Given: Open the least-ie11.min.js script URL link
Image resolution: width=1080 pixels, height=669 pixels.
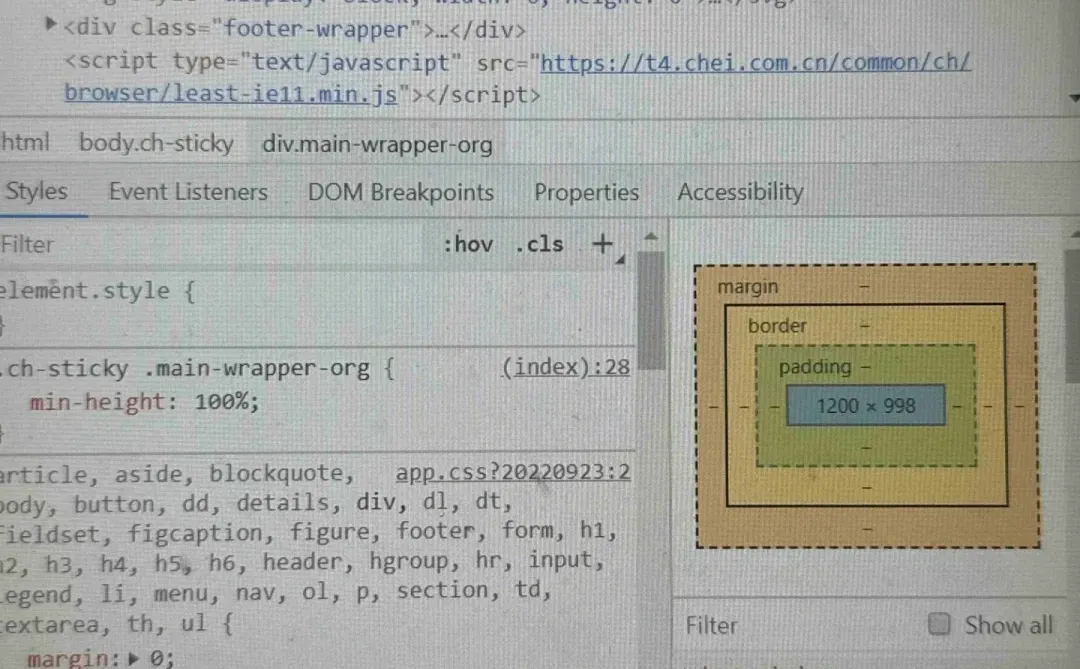Looking at the screenshot, I should (517, 77).
